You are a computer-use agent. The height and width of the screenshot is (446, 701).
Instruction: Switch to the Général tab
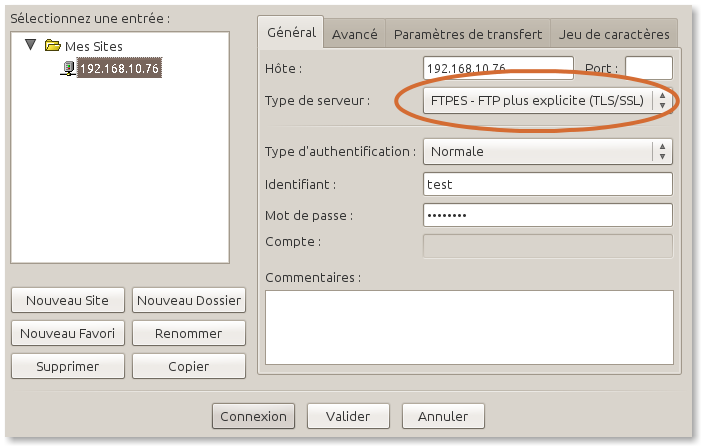pos(291,33)
